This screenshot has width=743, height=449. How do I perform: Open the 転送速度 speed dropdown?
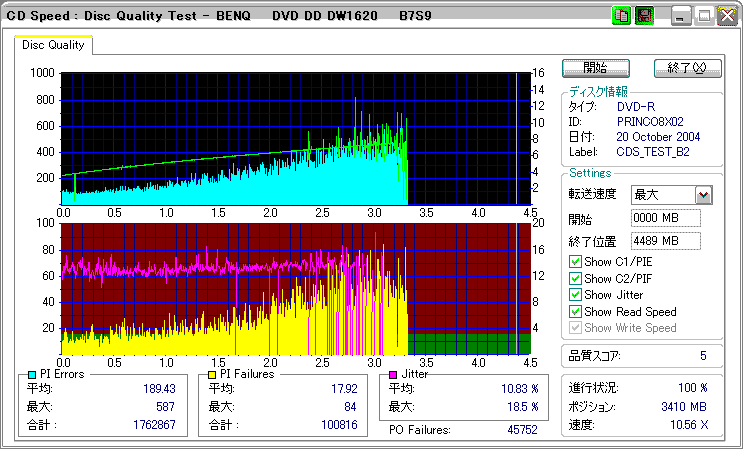click(703, 195)
